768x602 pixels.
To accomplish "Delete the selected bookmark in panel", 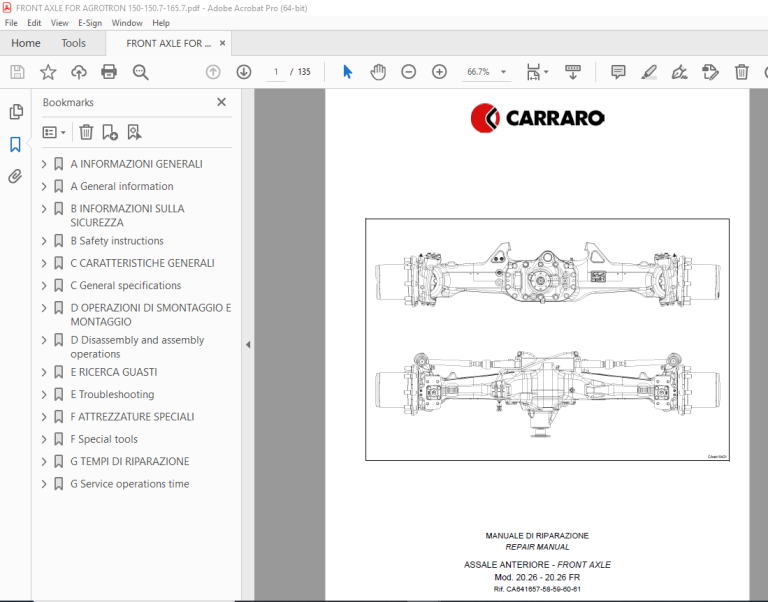I will 86,132.
